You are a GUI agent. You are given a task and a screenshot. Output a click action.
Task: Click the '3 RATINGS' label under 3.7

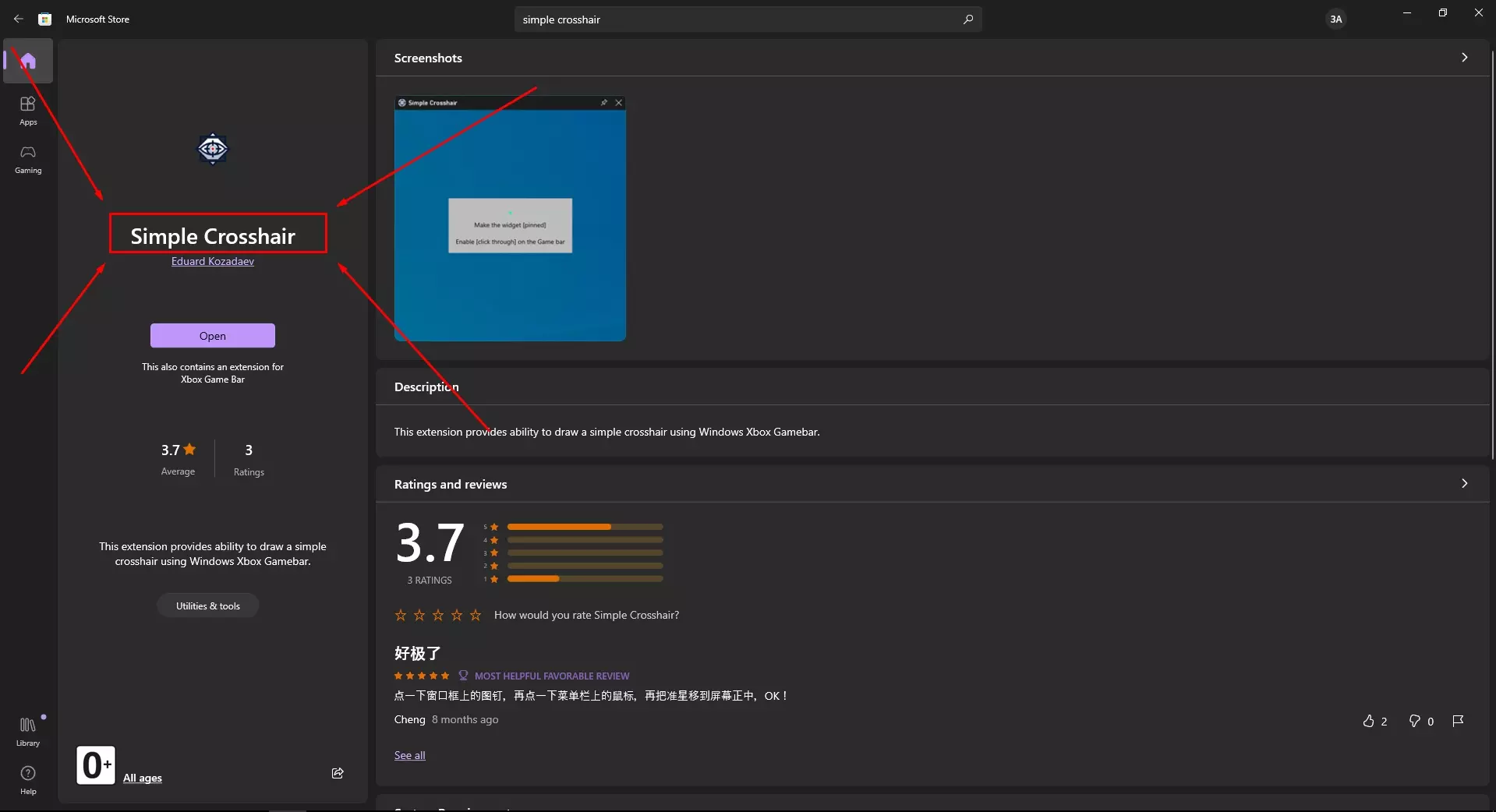430,581
